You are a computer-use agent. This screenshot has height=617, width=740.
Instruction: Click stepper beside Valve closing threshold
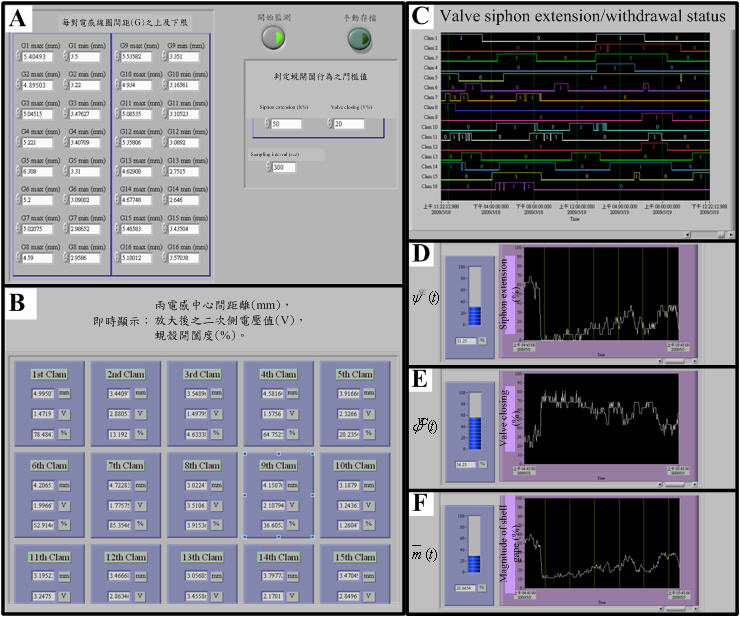[x=330, y=124]
